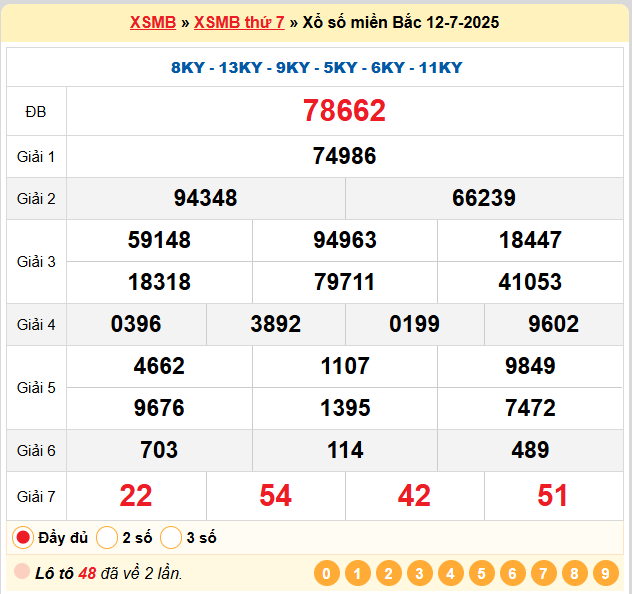Click the Giải 1 row label
The image size is (632, 594).
[36, 157]
